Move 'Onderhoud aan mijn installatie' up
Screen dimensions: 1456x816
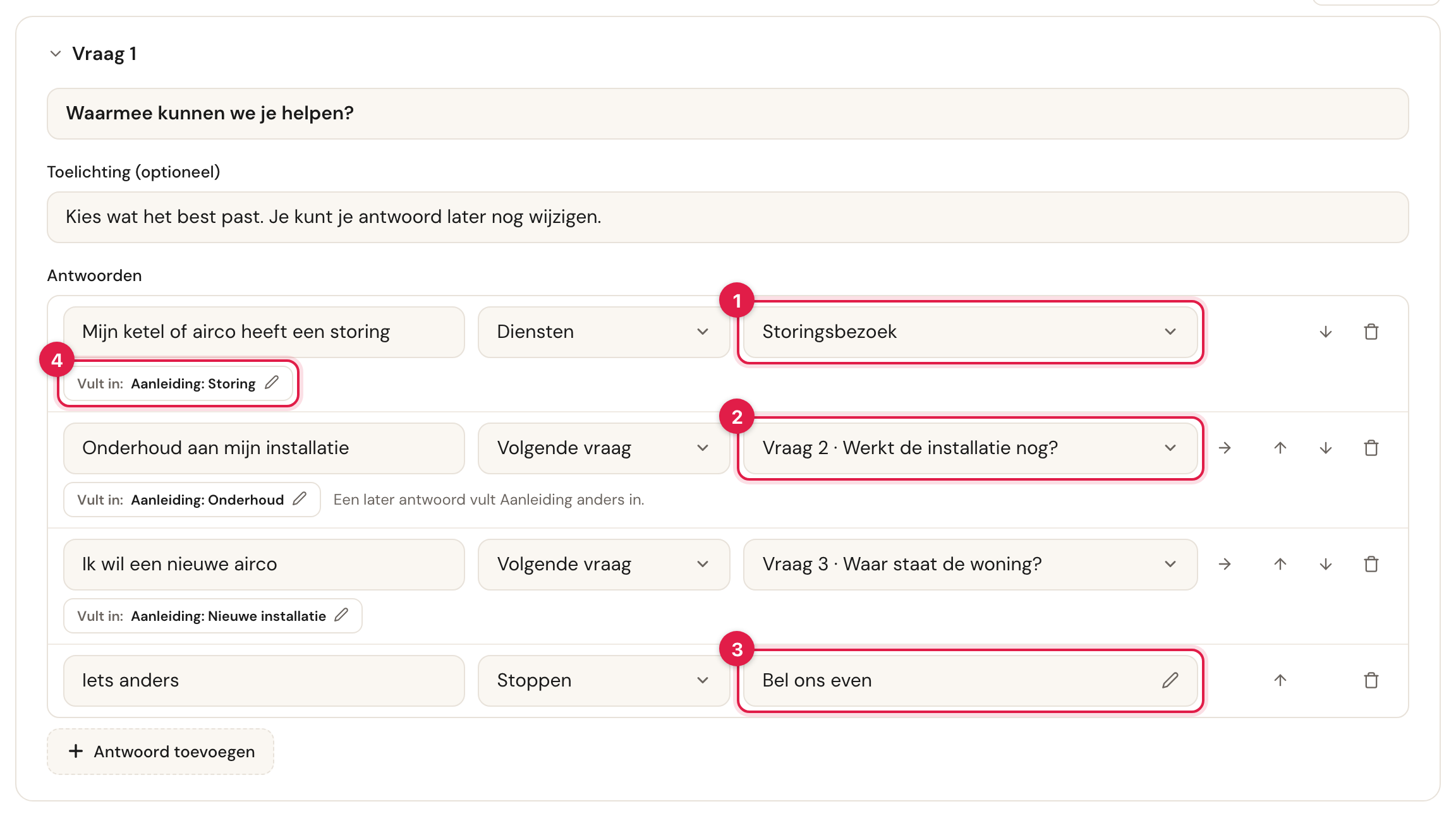click(1280, 448)
